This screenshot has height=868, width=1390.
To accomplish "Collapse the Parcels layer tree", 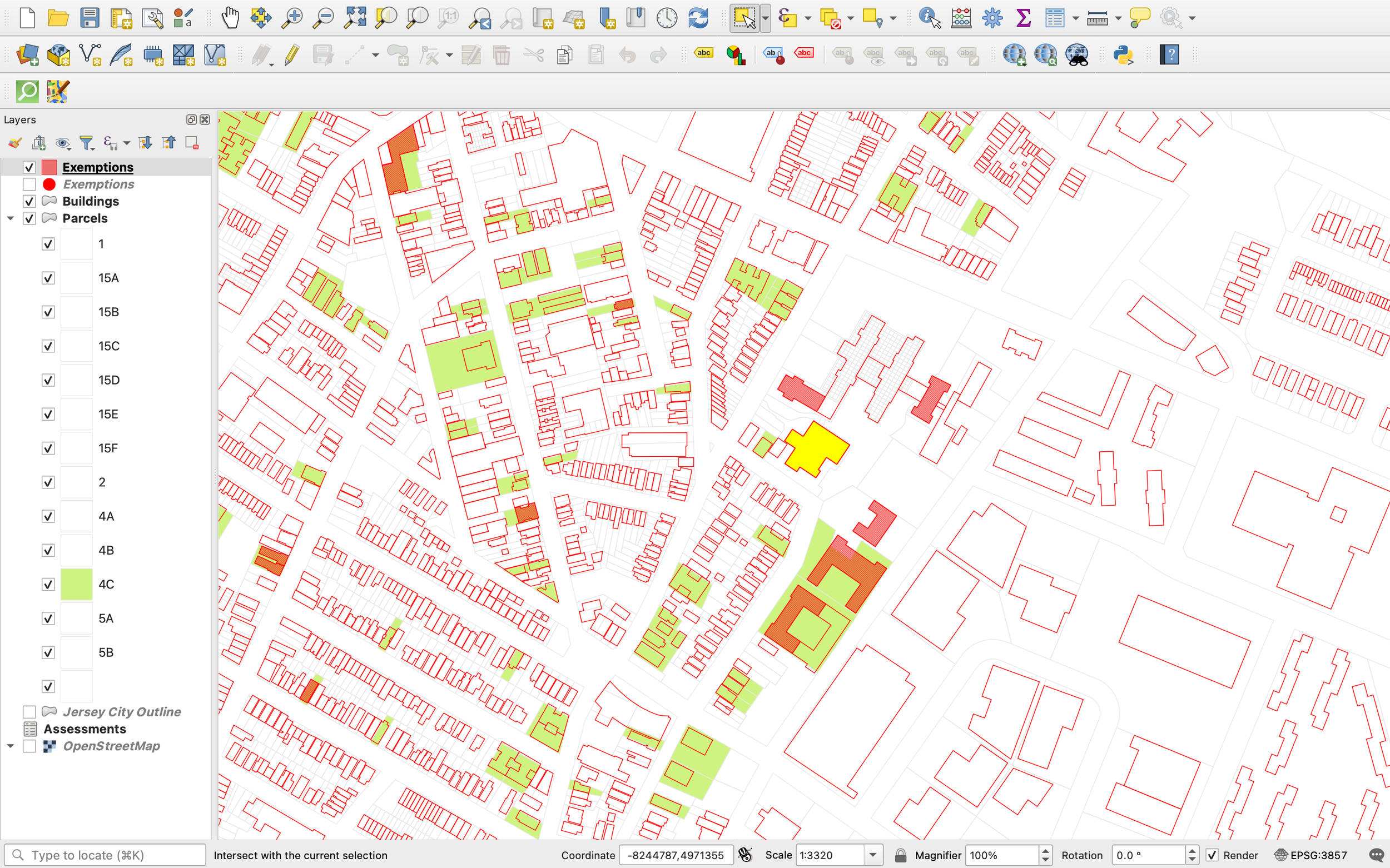I will pos(11,219).
